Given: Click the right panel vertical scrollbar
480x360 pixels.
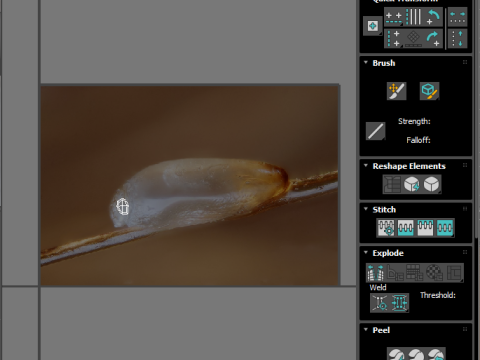Looking at the screenshot, I should coord(476,180).
